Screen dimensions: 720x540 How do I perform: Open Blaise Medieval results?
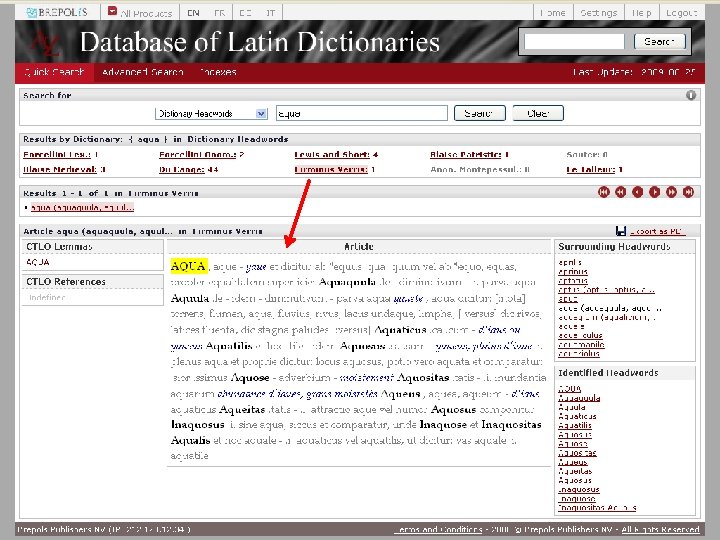(60, 169)
